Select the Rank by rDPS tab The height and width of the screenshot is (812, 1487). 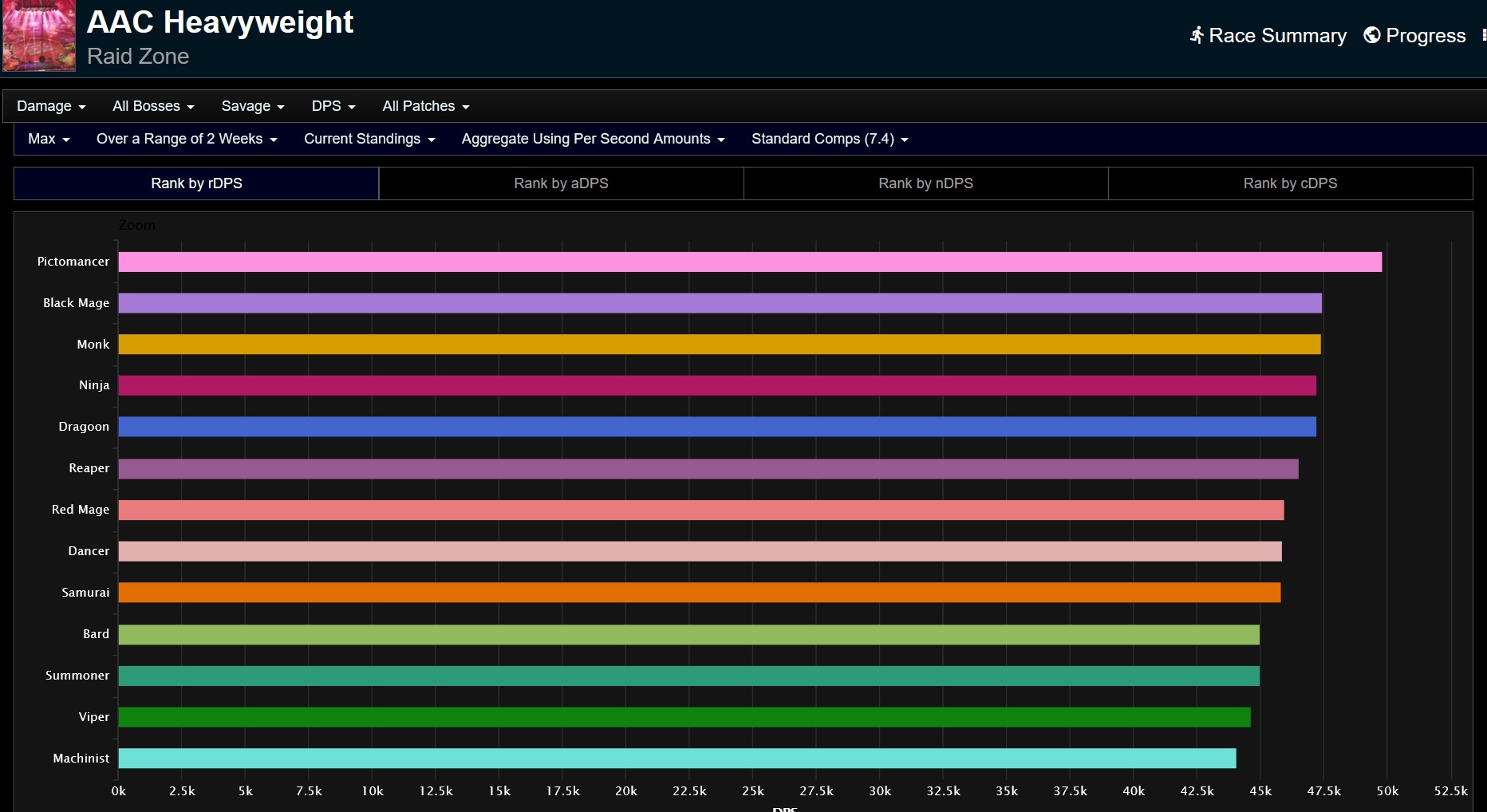tap(196, 183)
